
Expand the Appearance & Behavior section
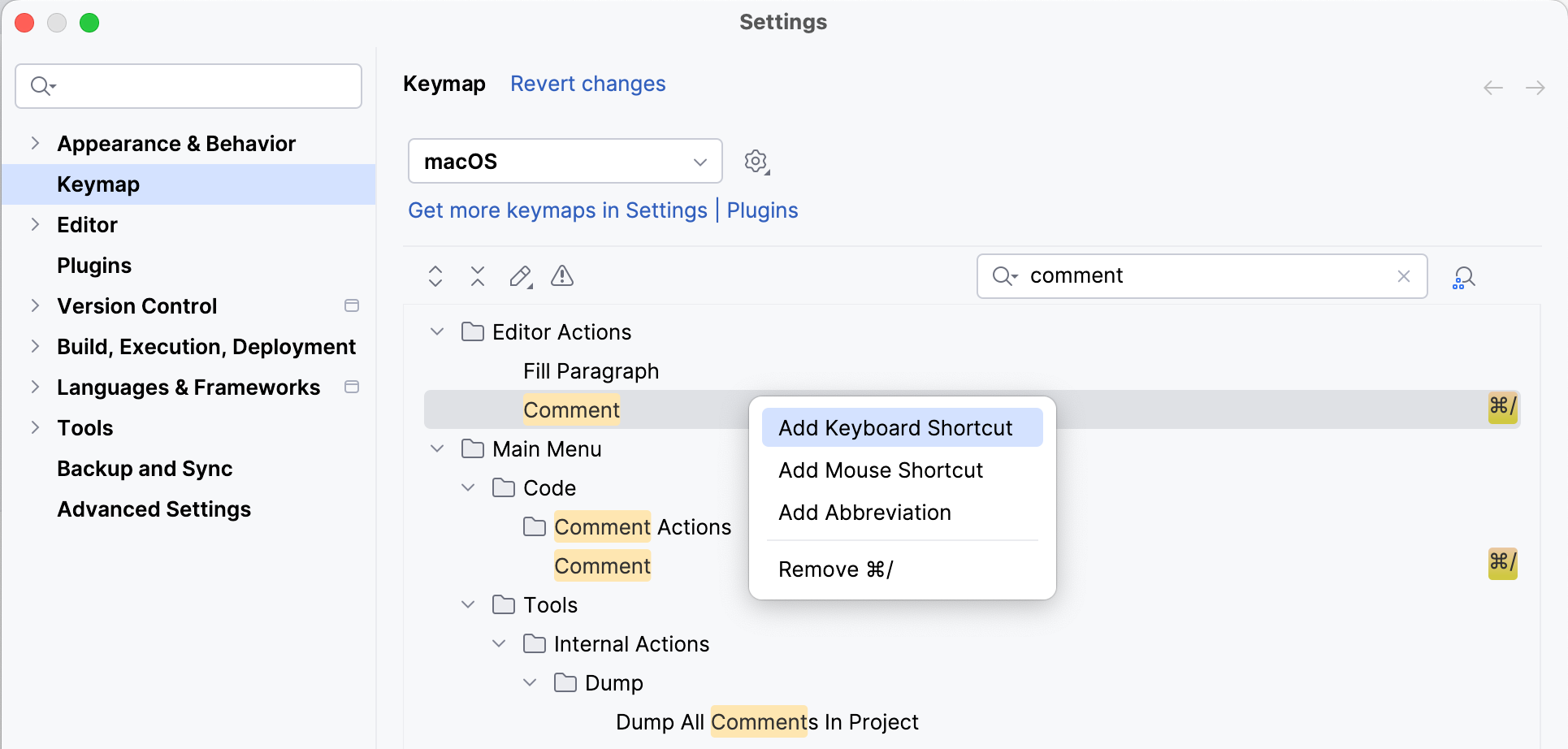tap(34, 143)
